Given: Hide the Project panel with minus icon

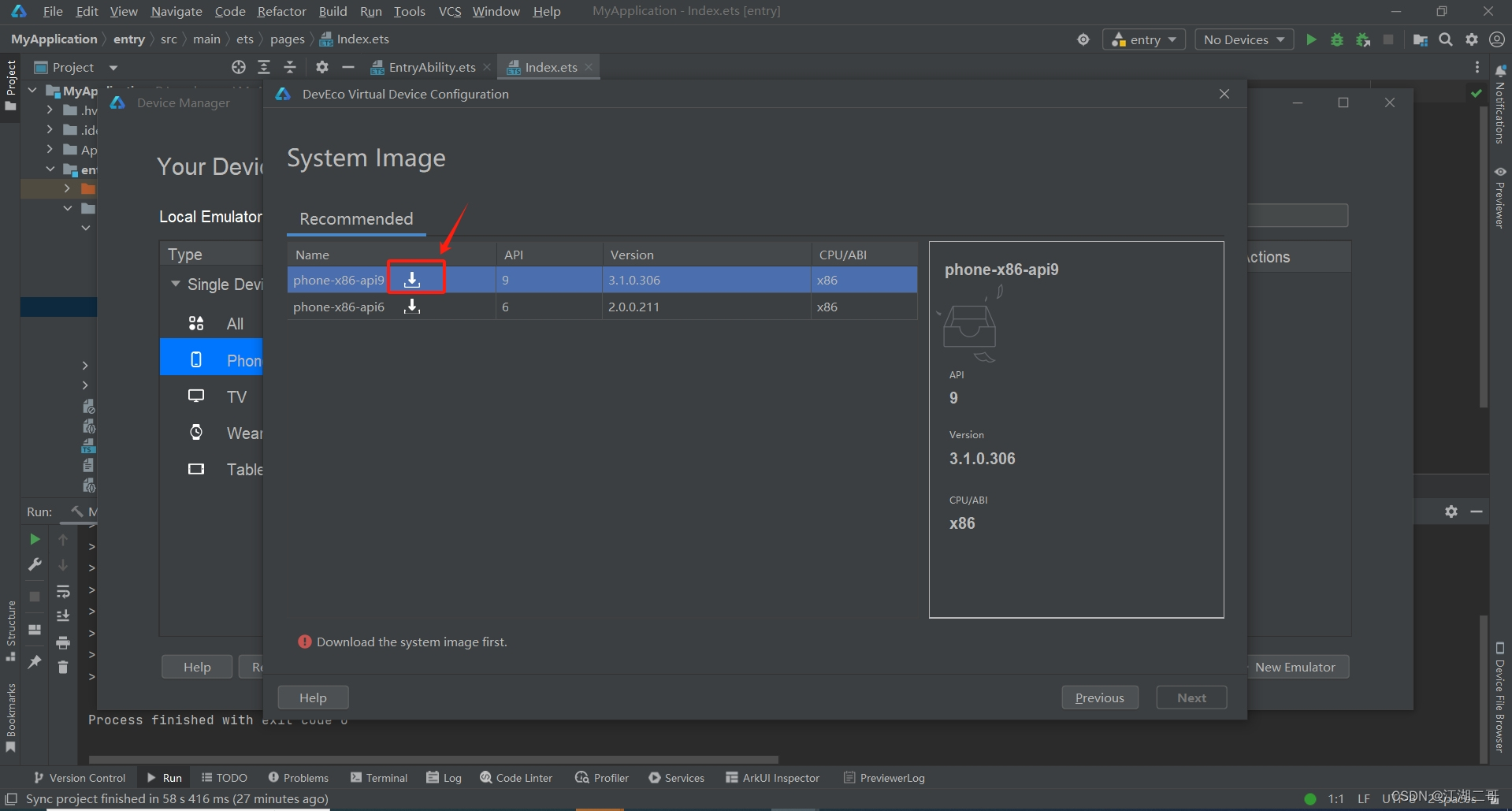Looking at the screenshot, I should [348, 67].
